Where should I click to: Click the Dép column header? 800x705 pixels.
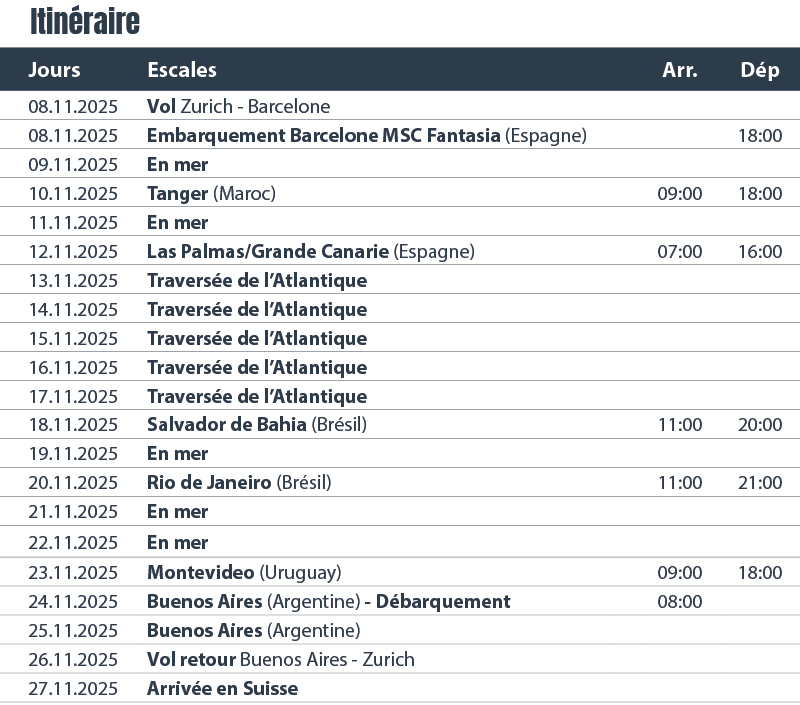click(760, 70)
